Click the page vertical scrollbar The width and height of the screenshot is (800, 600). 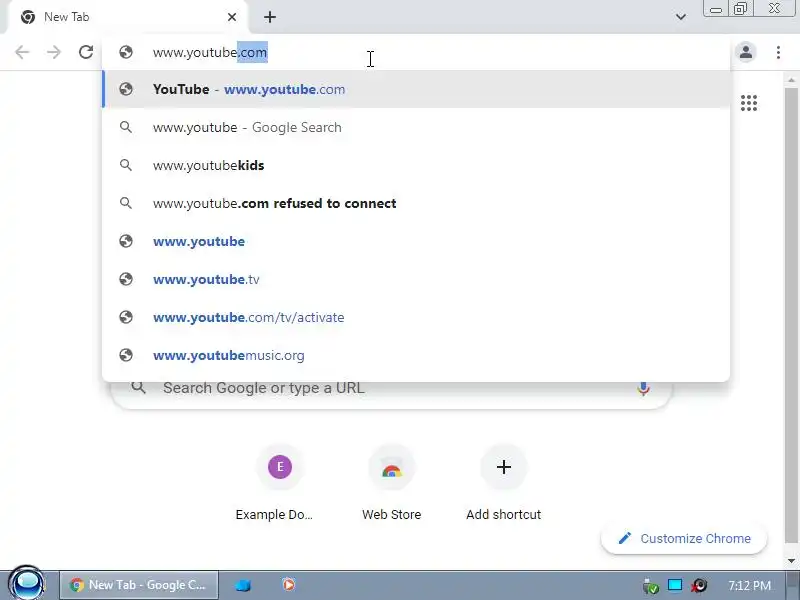[x=791, y=314]
